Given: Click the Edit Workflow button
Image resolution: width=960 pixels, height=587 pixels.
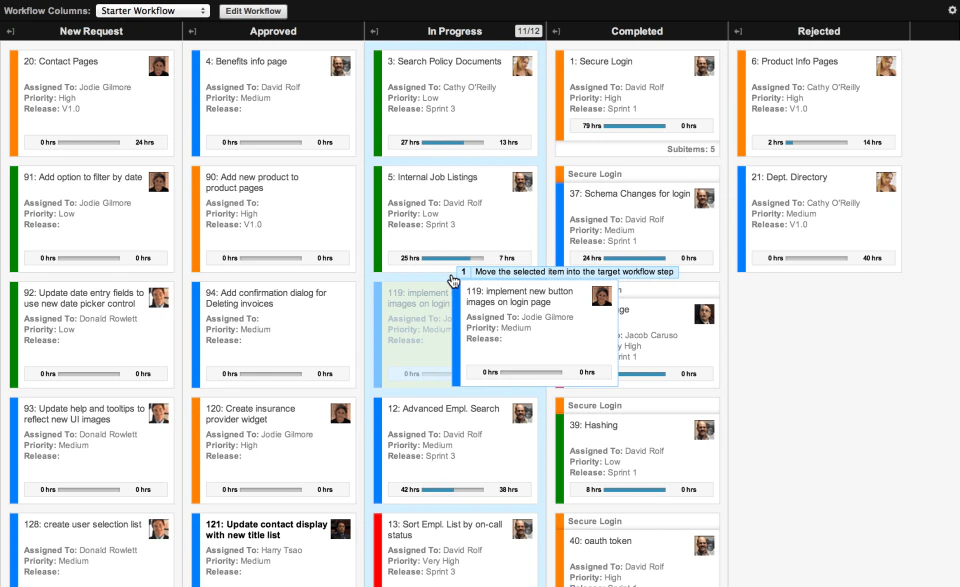Looking at the screenshot, I should click(253, 11).
